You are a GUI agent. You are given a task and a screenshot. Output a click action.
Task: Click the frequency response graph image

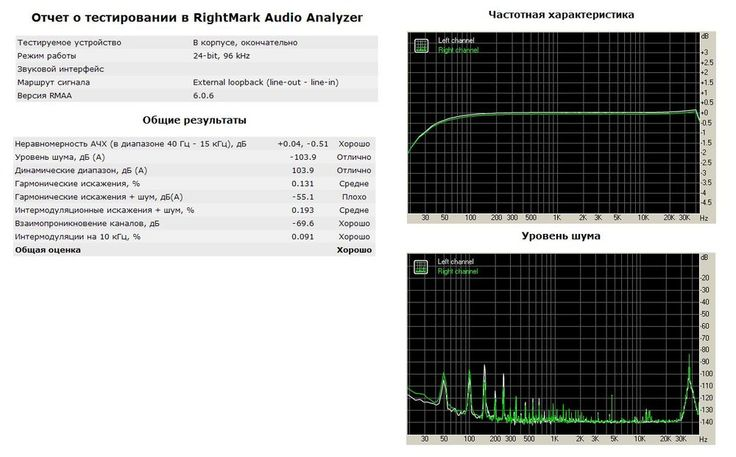click(x=561, y=128)
